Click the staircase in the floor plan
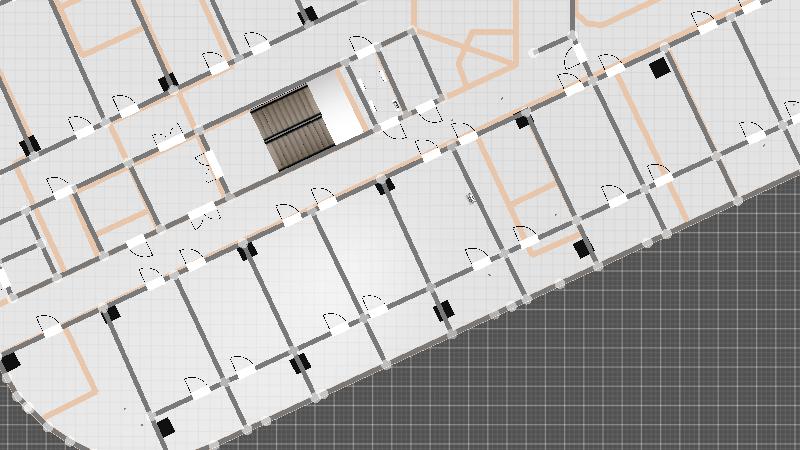 (x=292, y=127)
